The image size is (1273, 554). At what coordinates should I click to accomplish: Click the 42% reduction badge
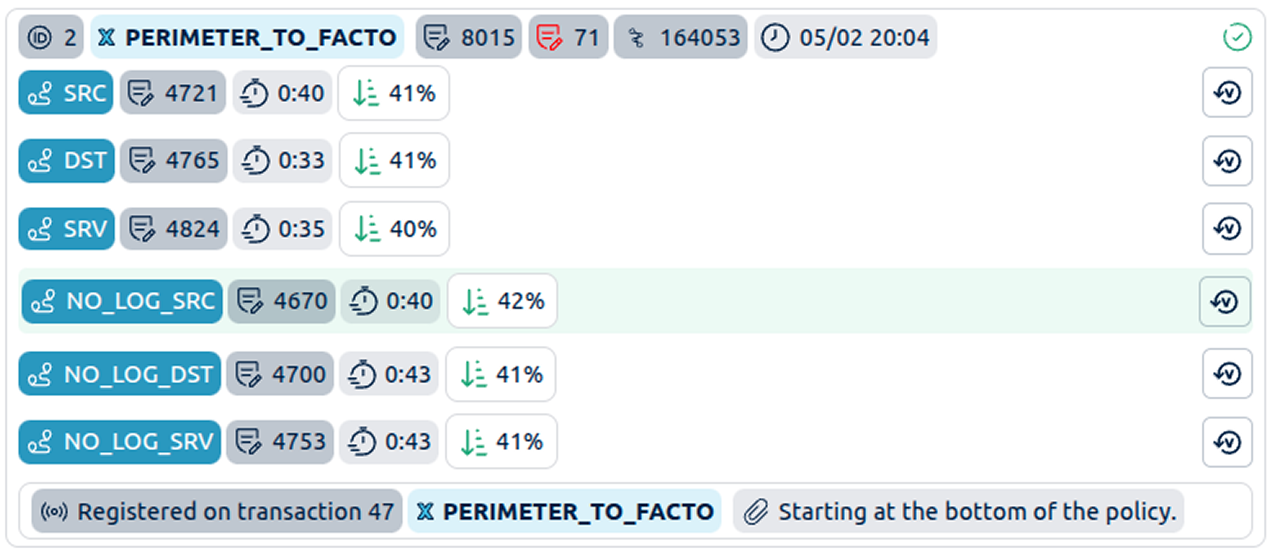tap(502, 301)
